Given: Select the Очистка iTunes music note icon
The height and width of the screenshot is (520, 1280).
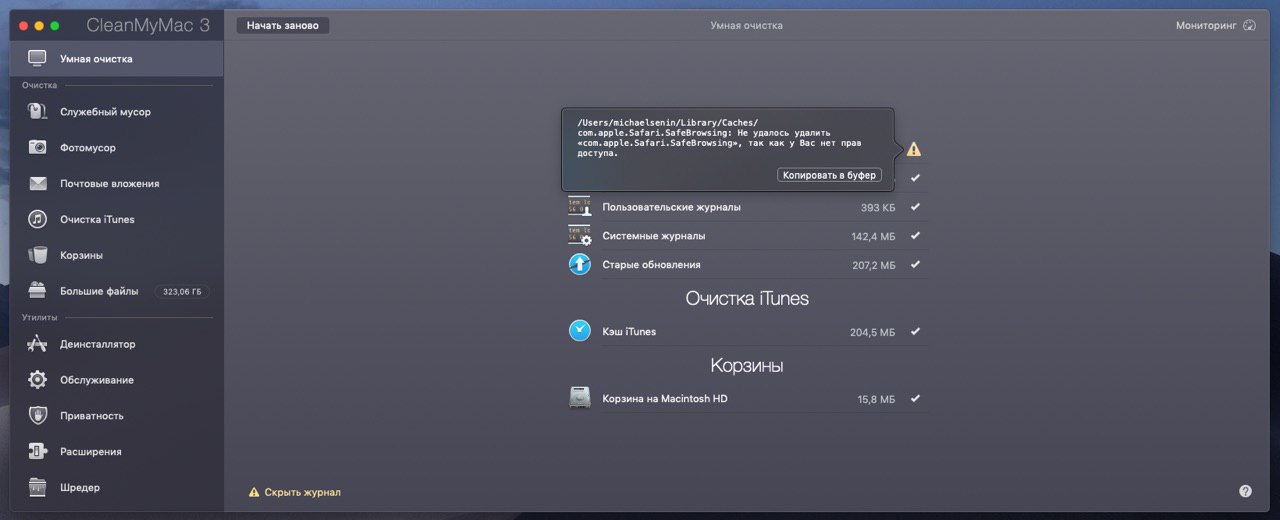Looking at the screenshot, I should tap(37, 219).
